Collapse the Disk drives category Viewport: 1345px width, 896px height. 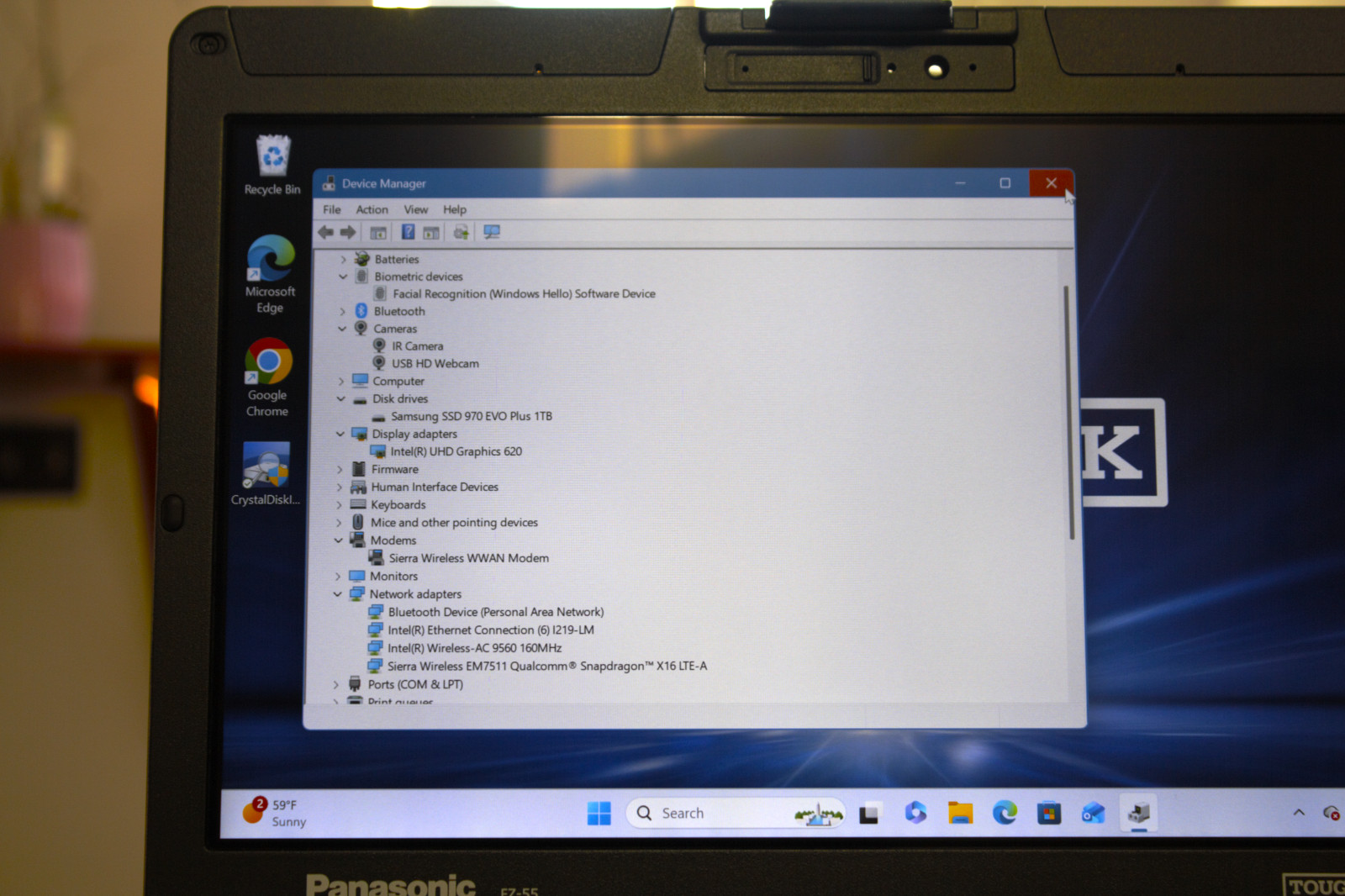tap(341, 399)
